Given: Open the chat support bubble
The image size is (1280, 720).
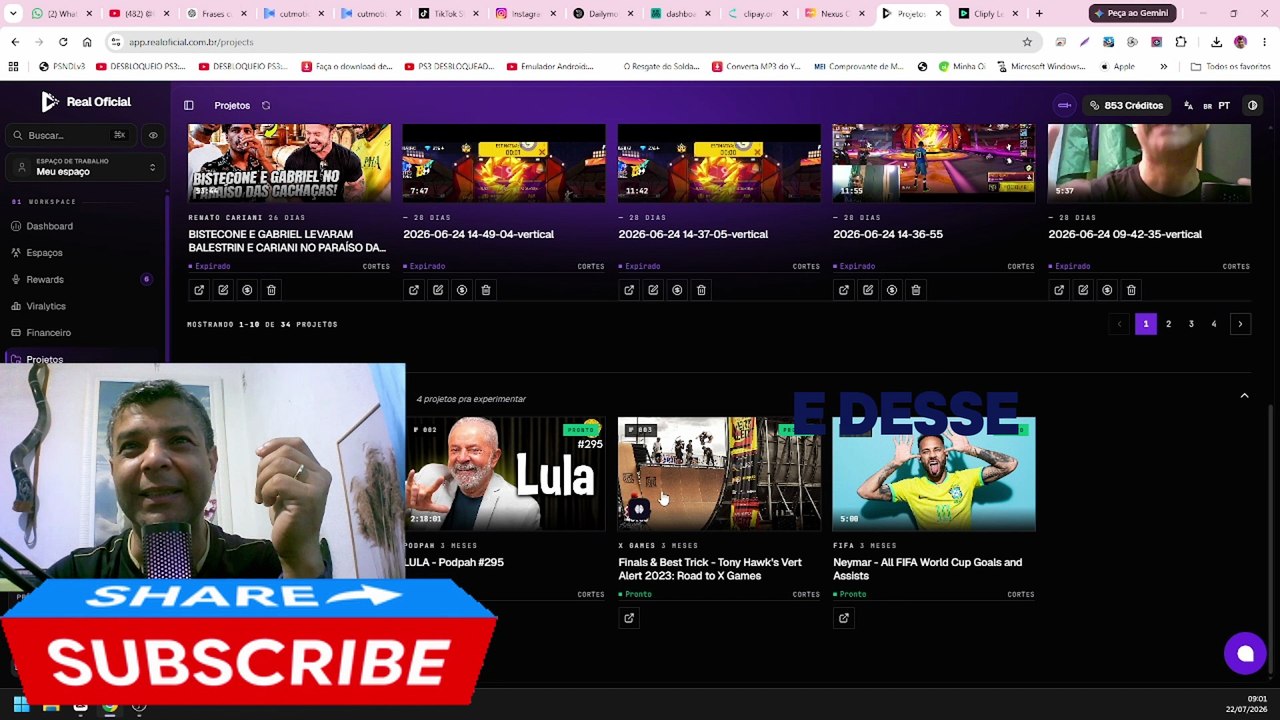Looking at the screenshot, I should [1245, 654].
